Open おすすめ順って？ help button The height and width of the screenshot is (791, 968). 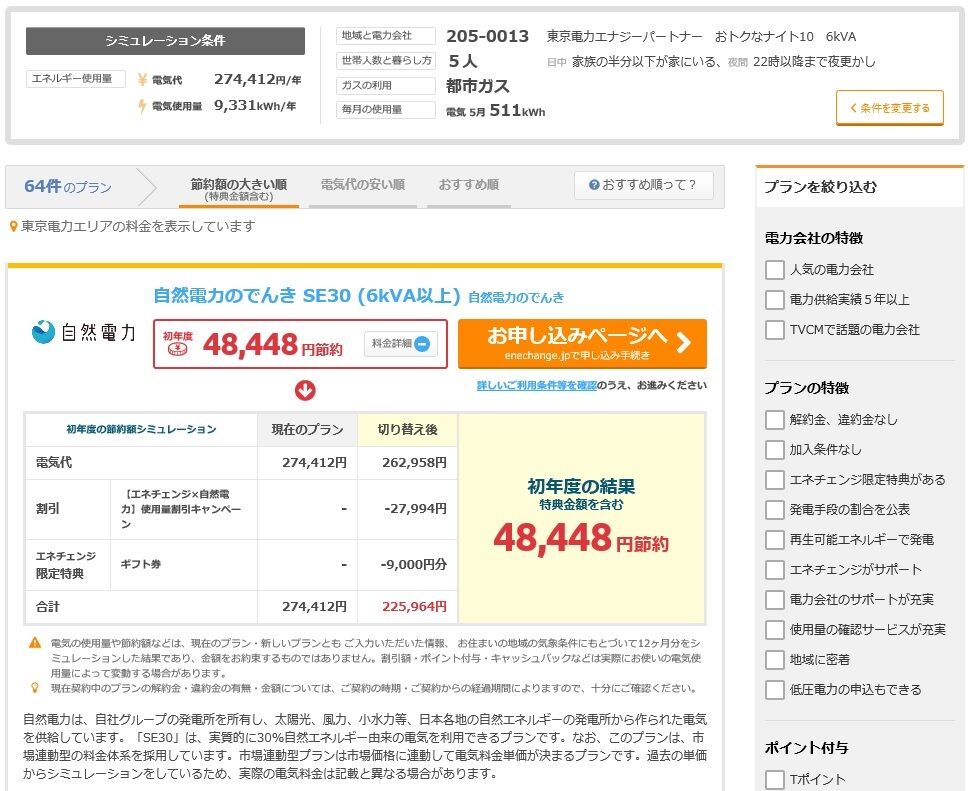coord(643,185)
